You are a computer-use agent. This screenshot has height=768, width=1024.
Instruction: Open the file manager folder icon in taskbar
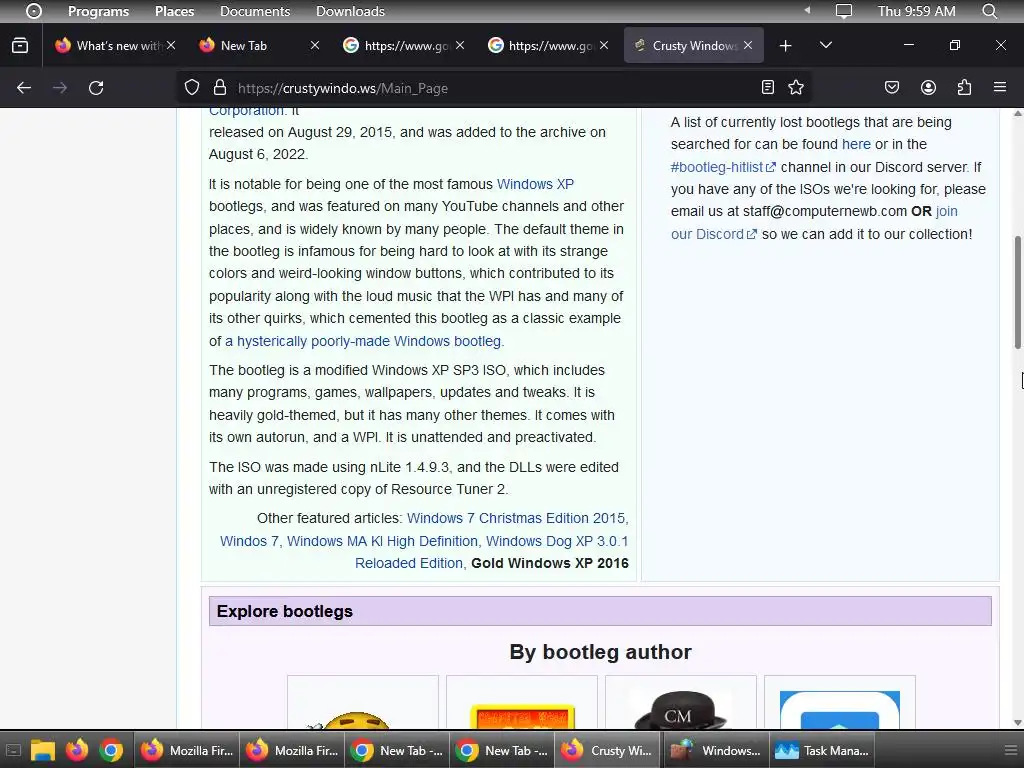pyautogui.click(x=42, y=750)
